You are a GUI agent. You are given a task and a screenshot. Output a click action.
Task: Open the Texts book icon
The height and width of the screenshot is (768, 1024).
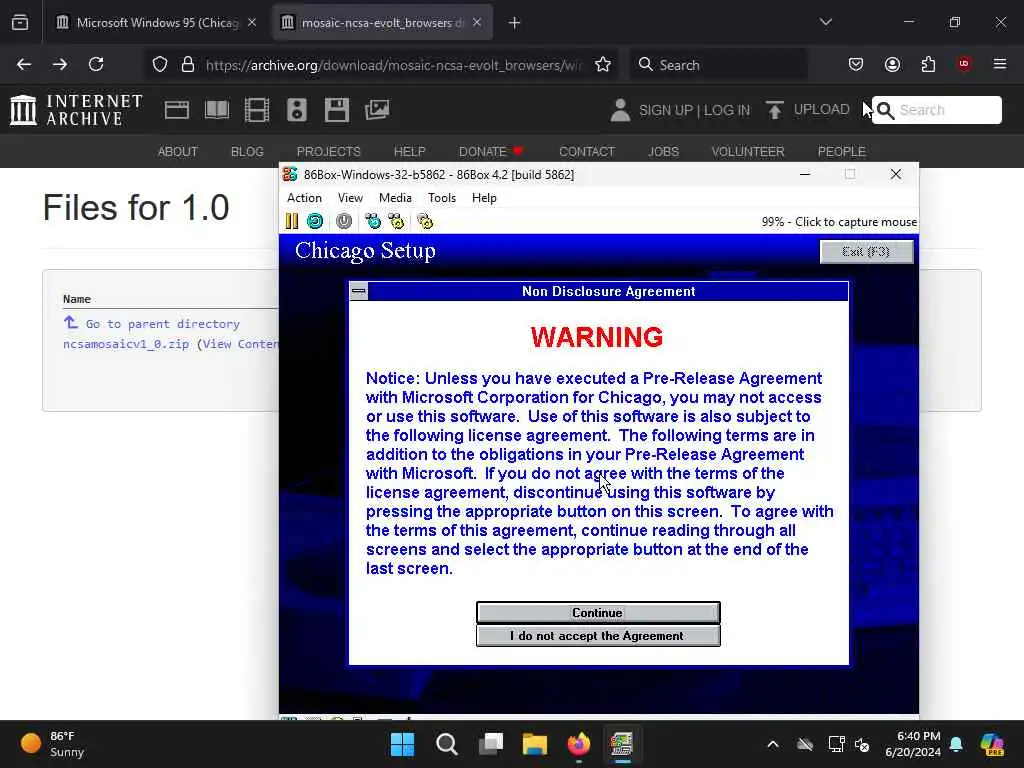coord(217,110)
